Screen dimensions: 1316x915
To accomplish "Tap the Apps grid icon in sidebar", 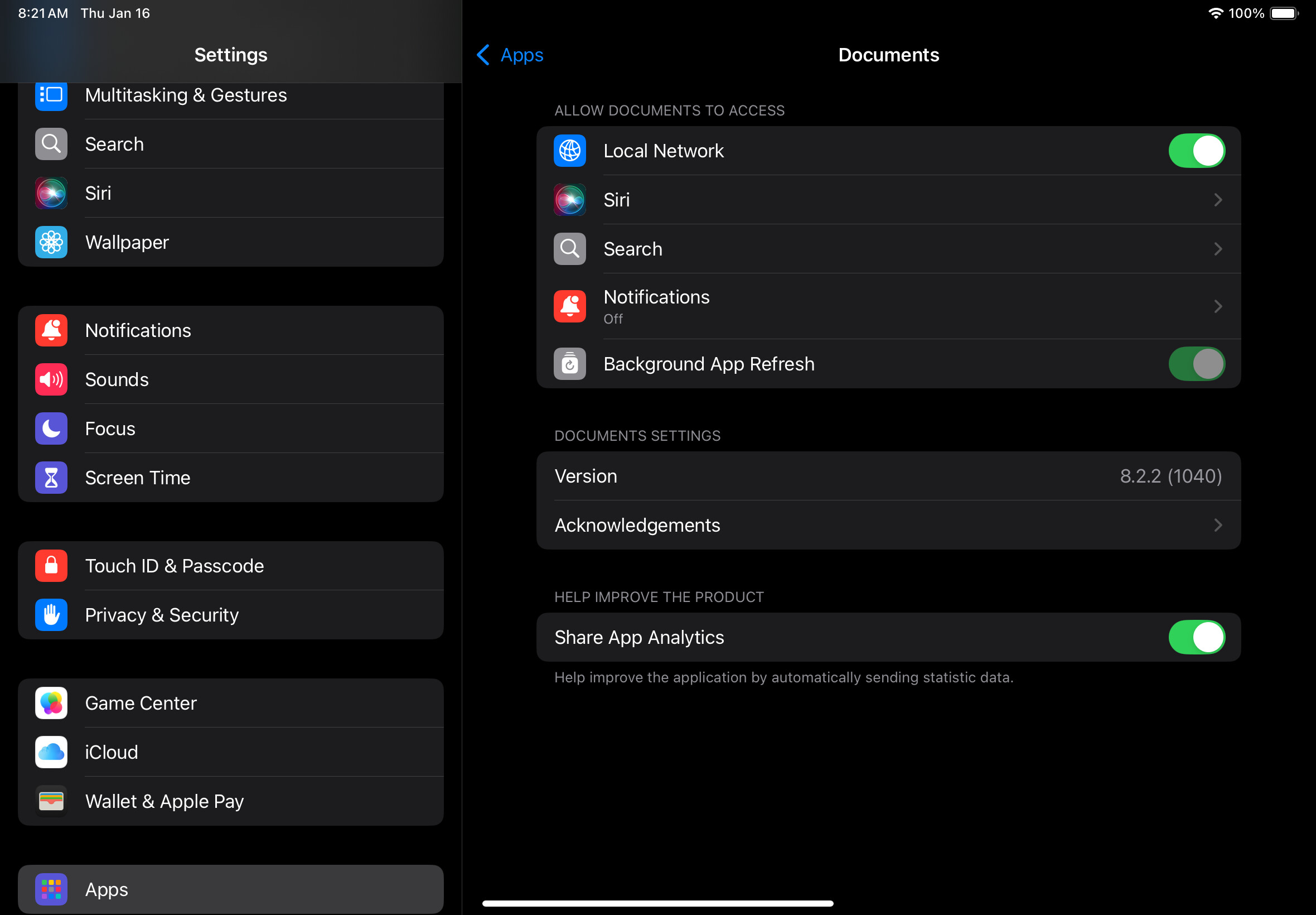I will click(51, 889).
